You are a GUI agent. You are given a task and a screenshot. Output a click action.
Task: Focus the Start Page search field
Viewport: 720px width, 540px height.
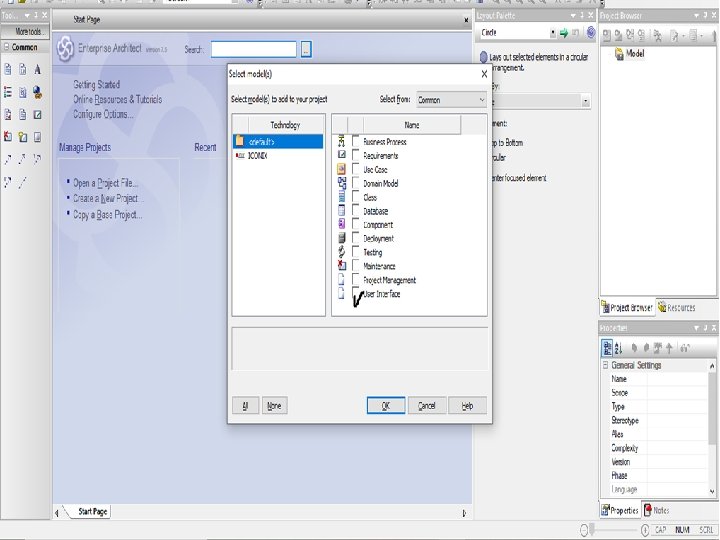pyautogui.click(x=253, y=49)
